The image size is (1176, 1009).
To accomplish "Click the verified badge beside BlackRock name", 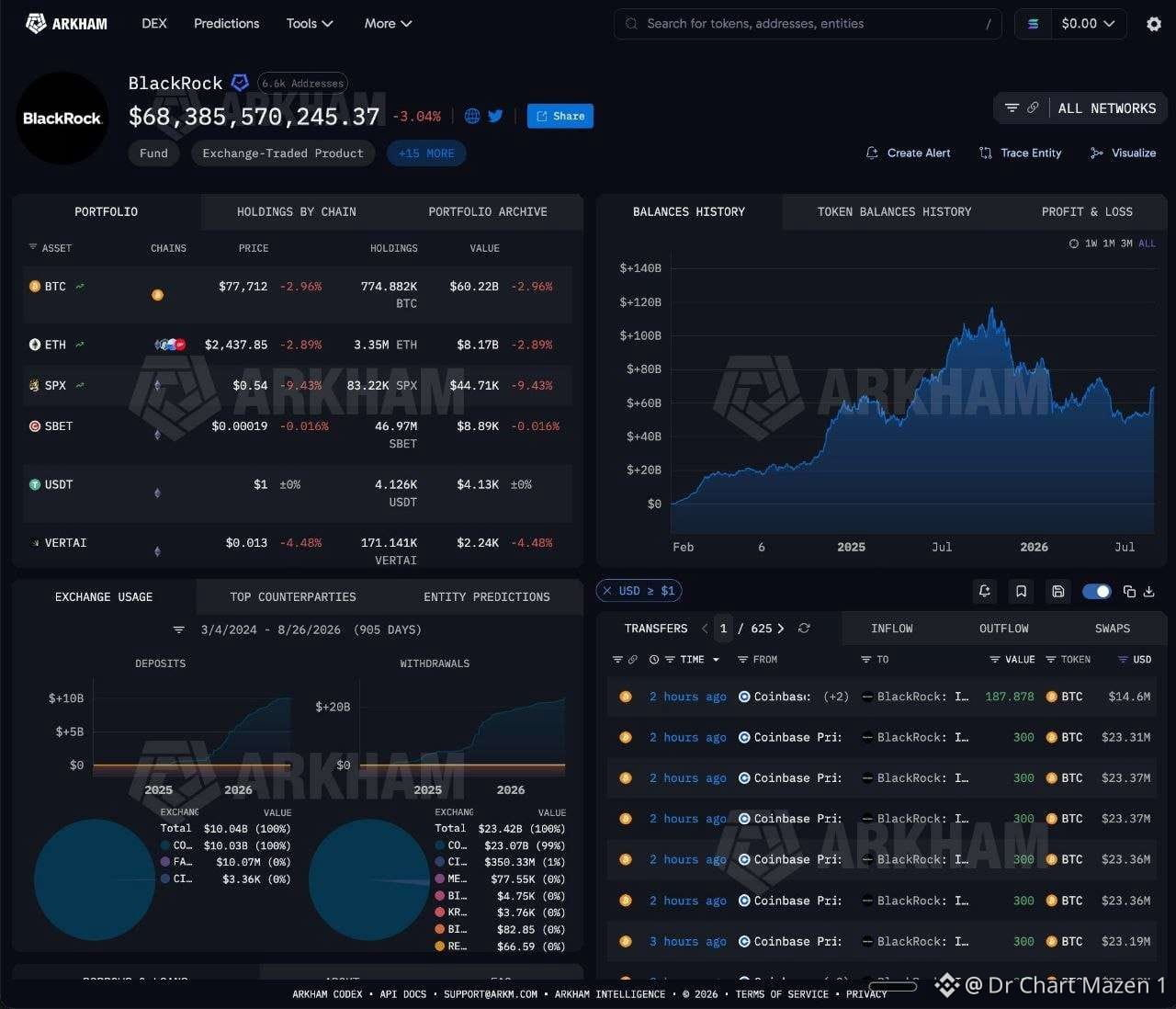I will point(240,83).
